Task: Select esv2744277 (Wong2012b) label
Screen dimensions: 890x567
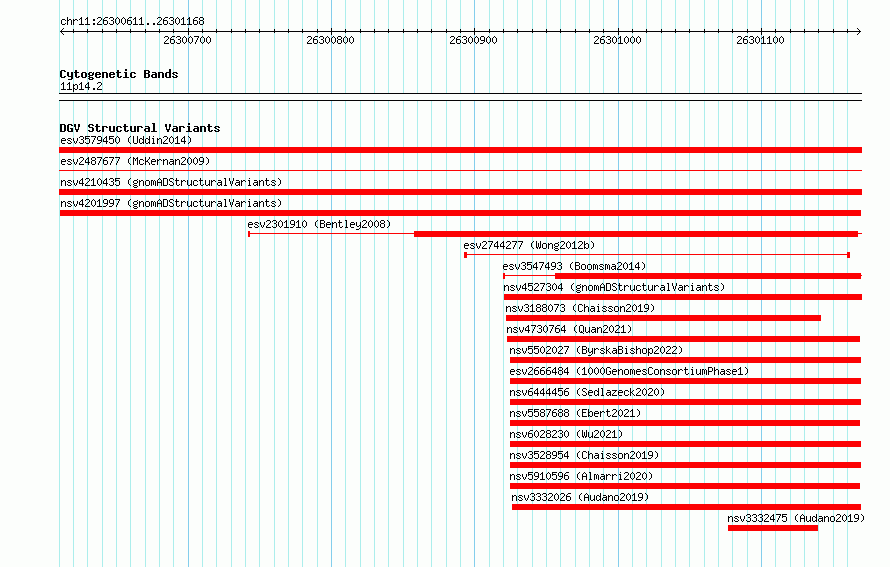Action: click(529, 245)
